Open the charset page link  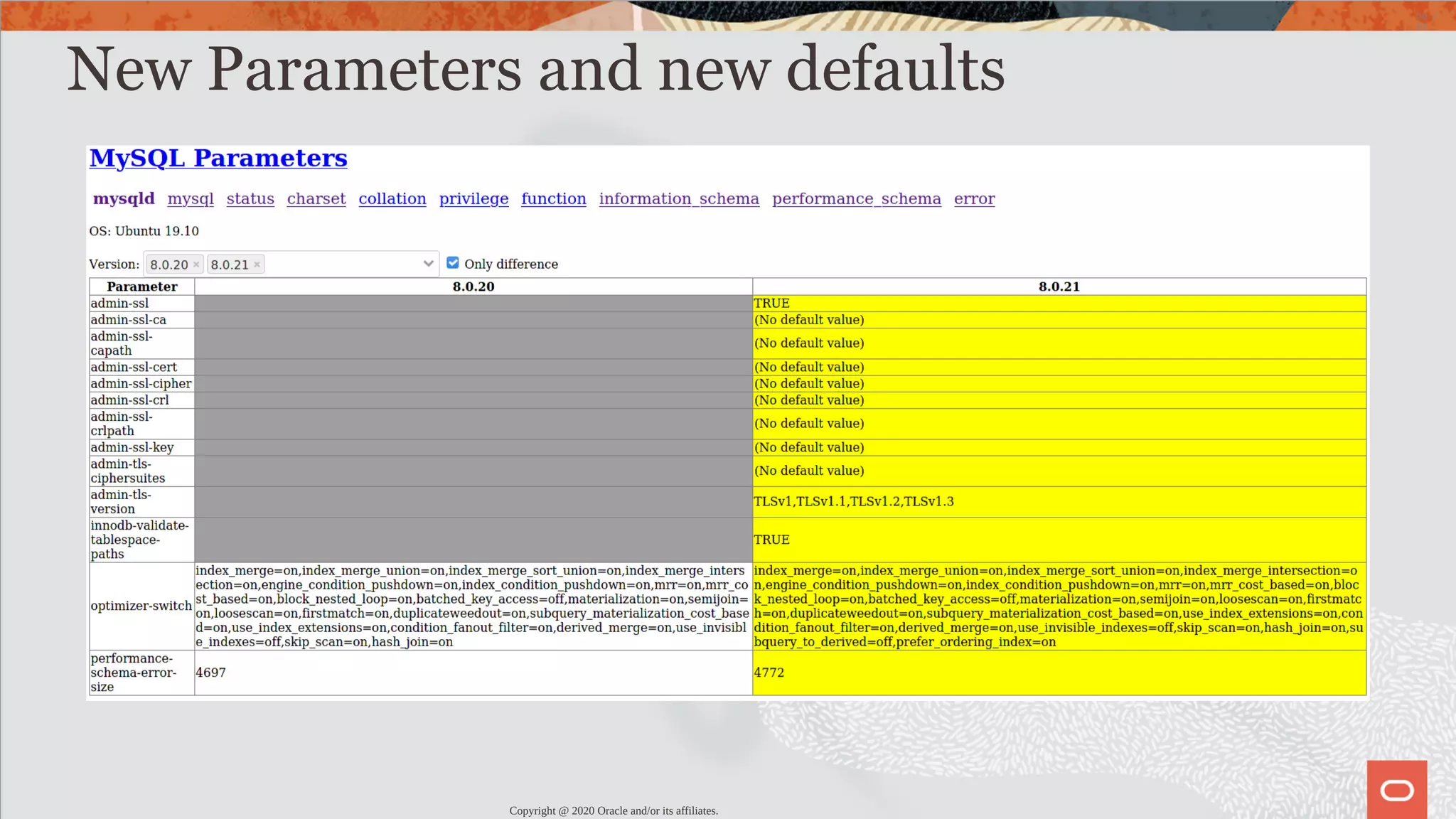point(316,199)
